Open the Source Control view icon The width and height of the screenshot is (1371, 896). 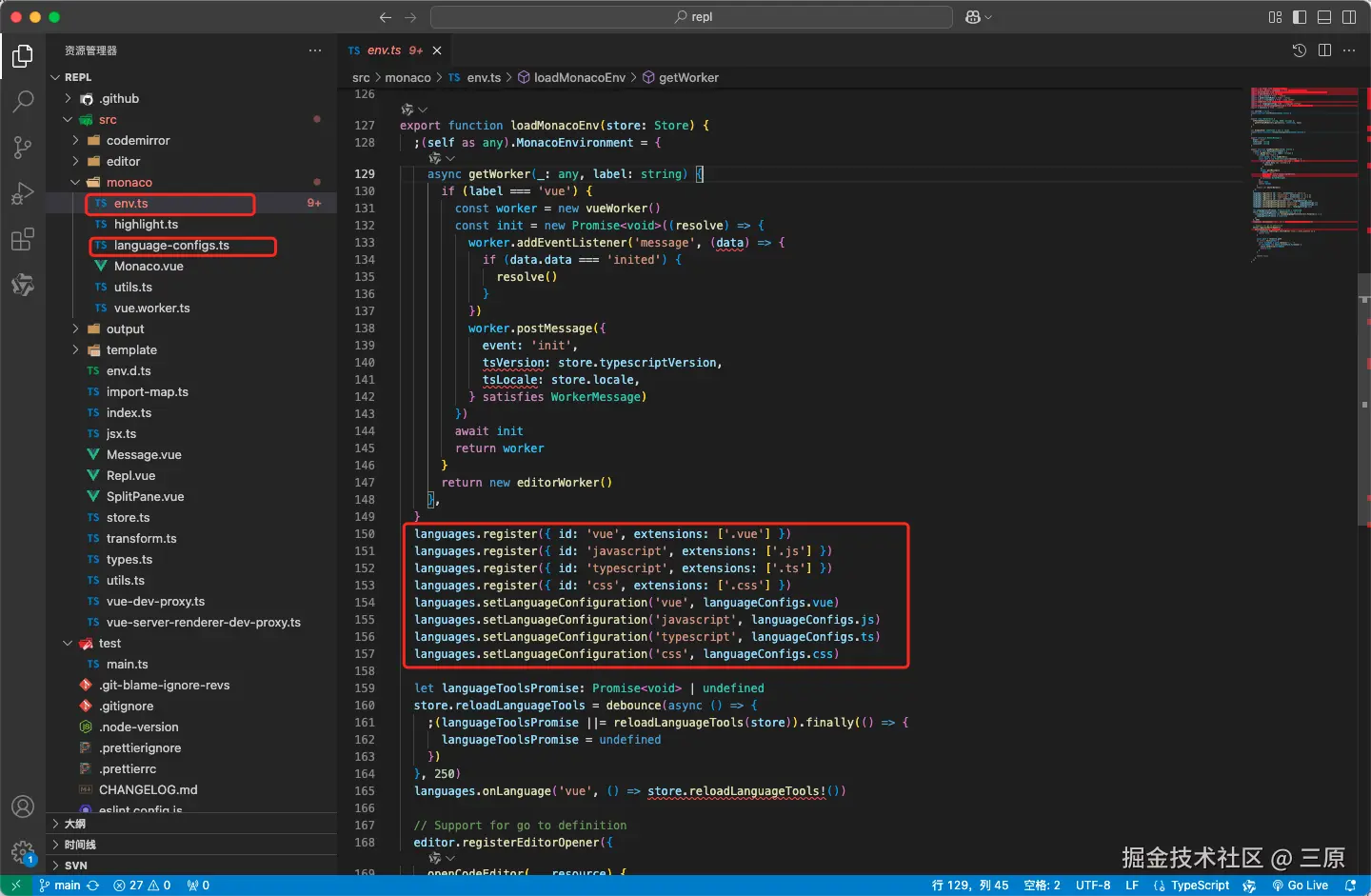23,147
